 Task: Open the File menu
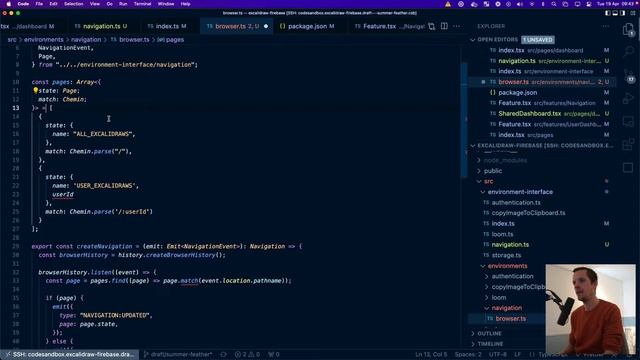click(x=39, y=4)
